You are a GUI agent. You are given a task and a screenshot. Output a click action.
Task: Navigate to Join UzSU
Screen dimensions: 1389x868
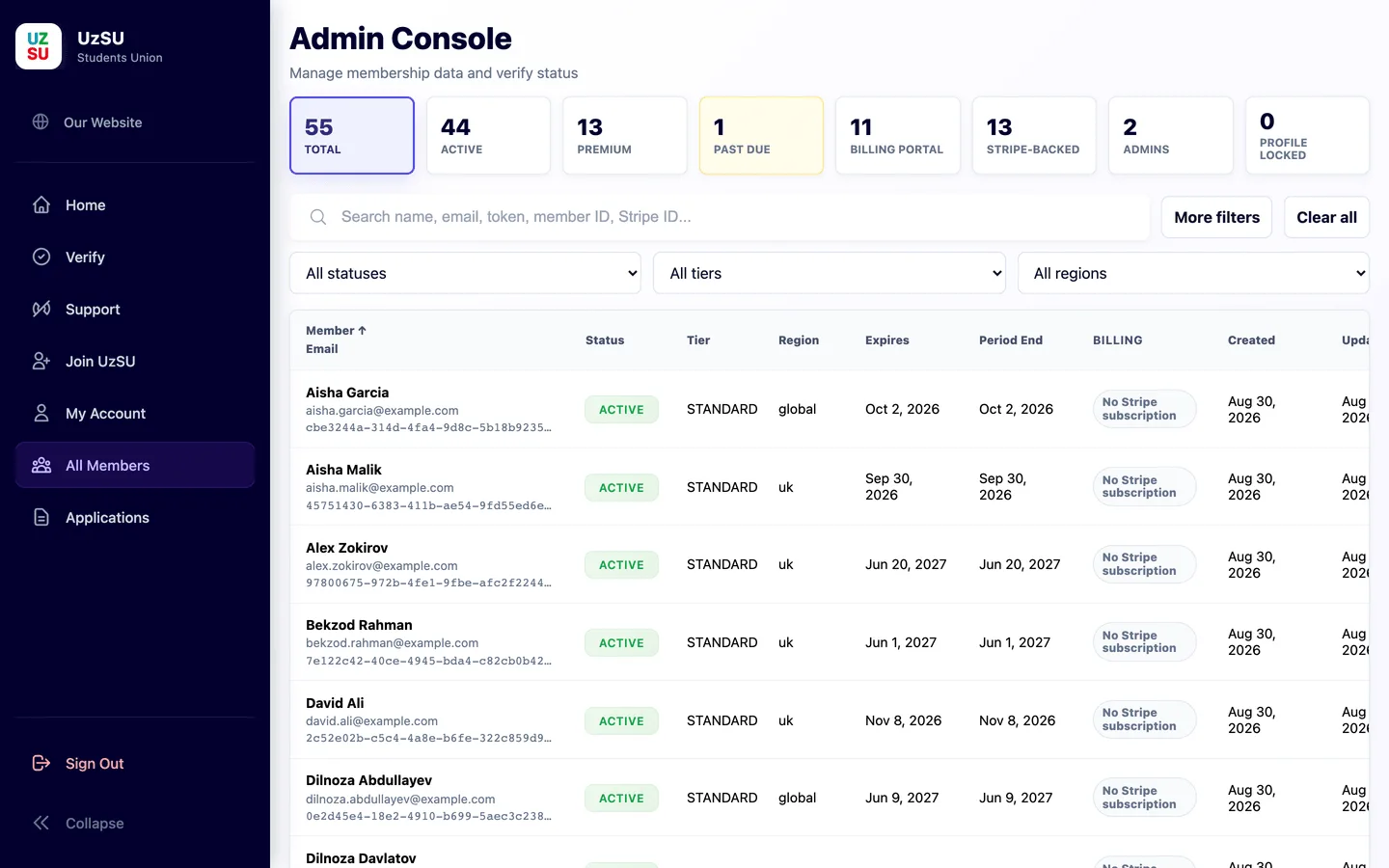pyautogui.click(x=135, y=361)
